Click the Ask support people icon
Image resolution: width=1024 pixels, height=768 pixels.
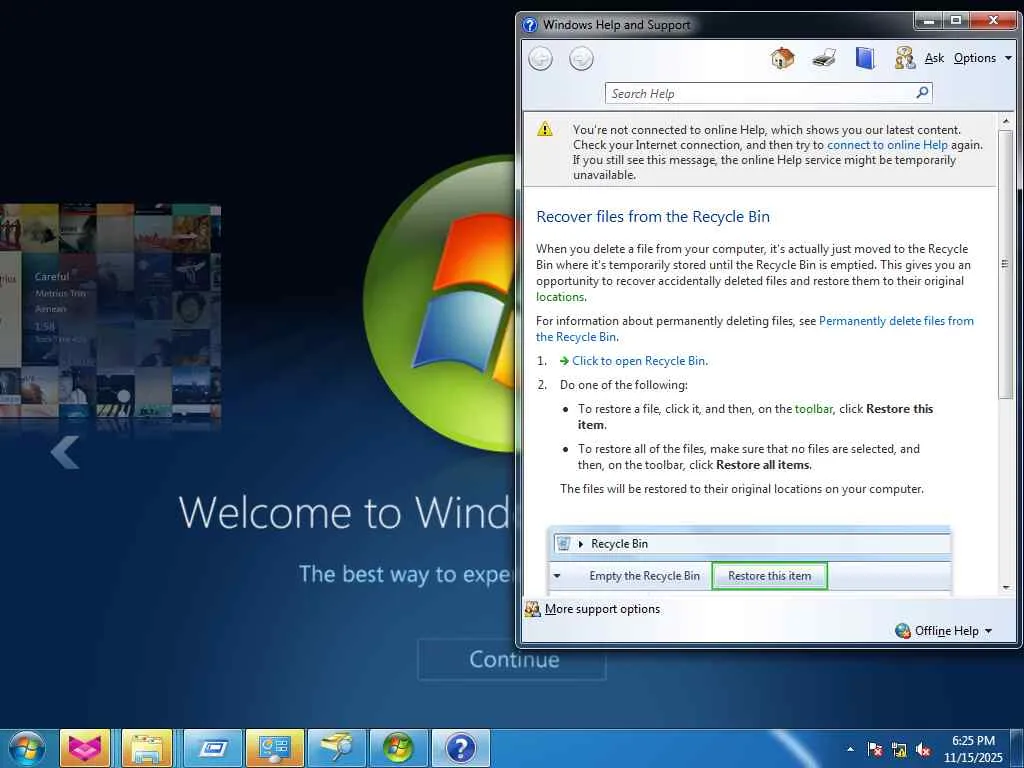(x=904, y=58)
